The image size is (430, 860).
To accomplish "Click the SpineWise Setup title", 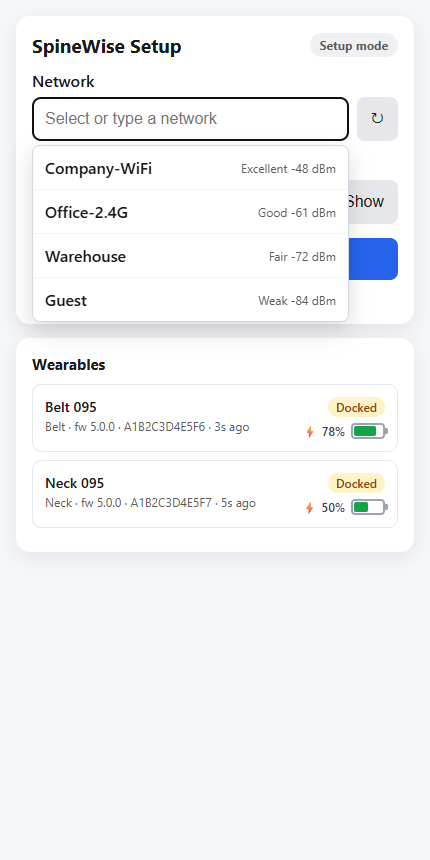I will point(106,47).
